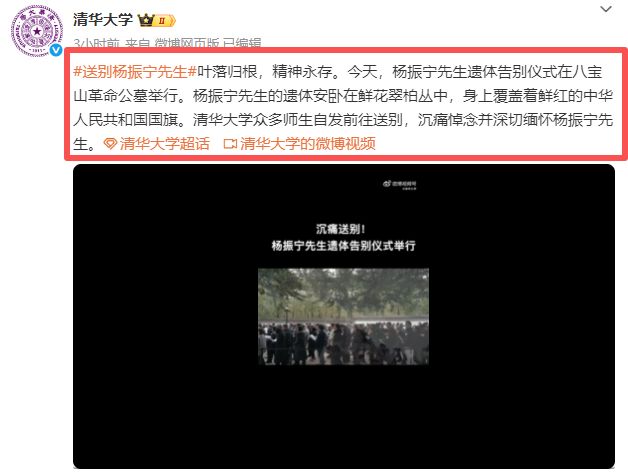Screen dimensions: 628x476
Task: Open the Tsinghua University seal avatar
Action: [36, 31]
